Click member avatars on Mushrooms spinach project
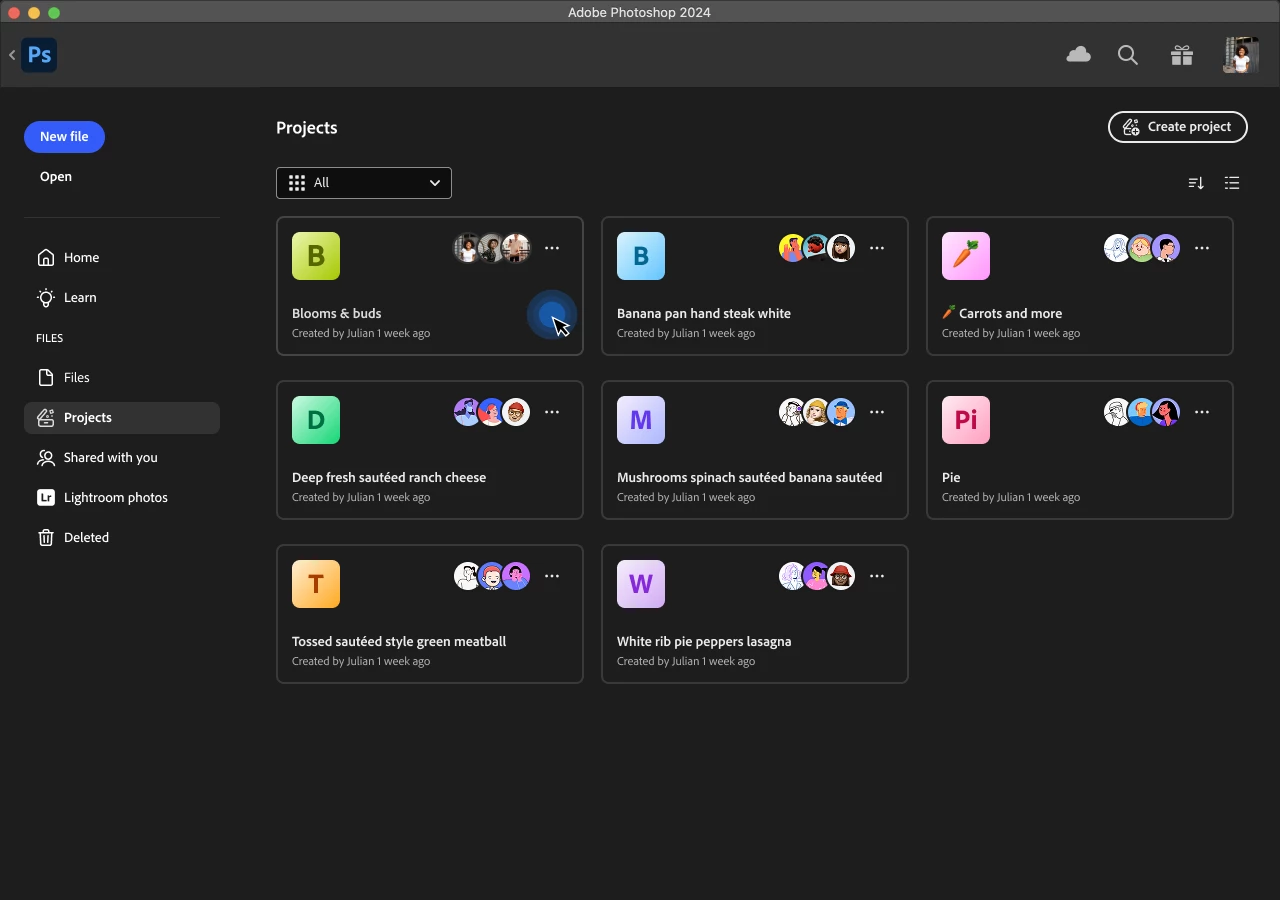 pos(817,412)
